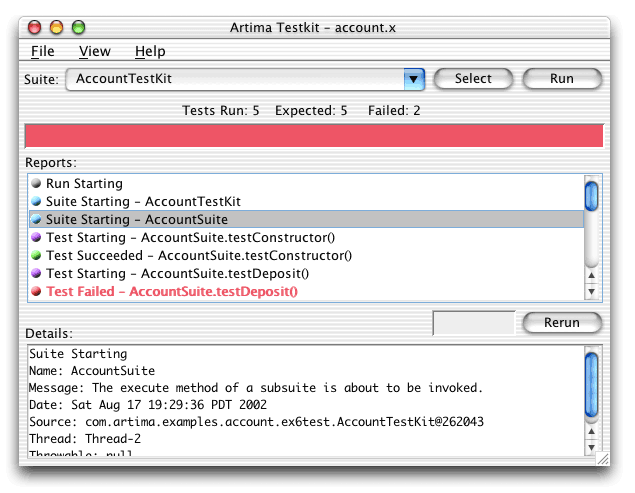The height and width of the screenshot is (493, 635).
Task: Click cyan ball icon beside Suite Starting – AccountSuite
Action: (36, 219)
